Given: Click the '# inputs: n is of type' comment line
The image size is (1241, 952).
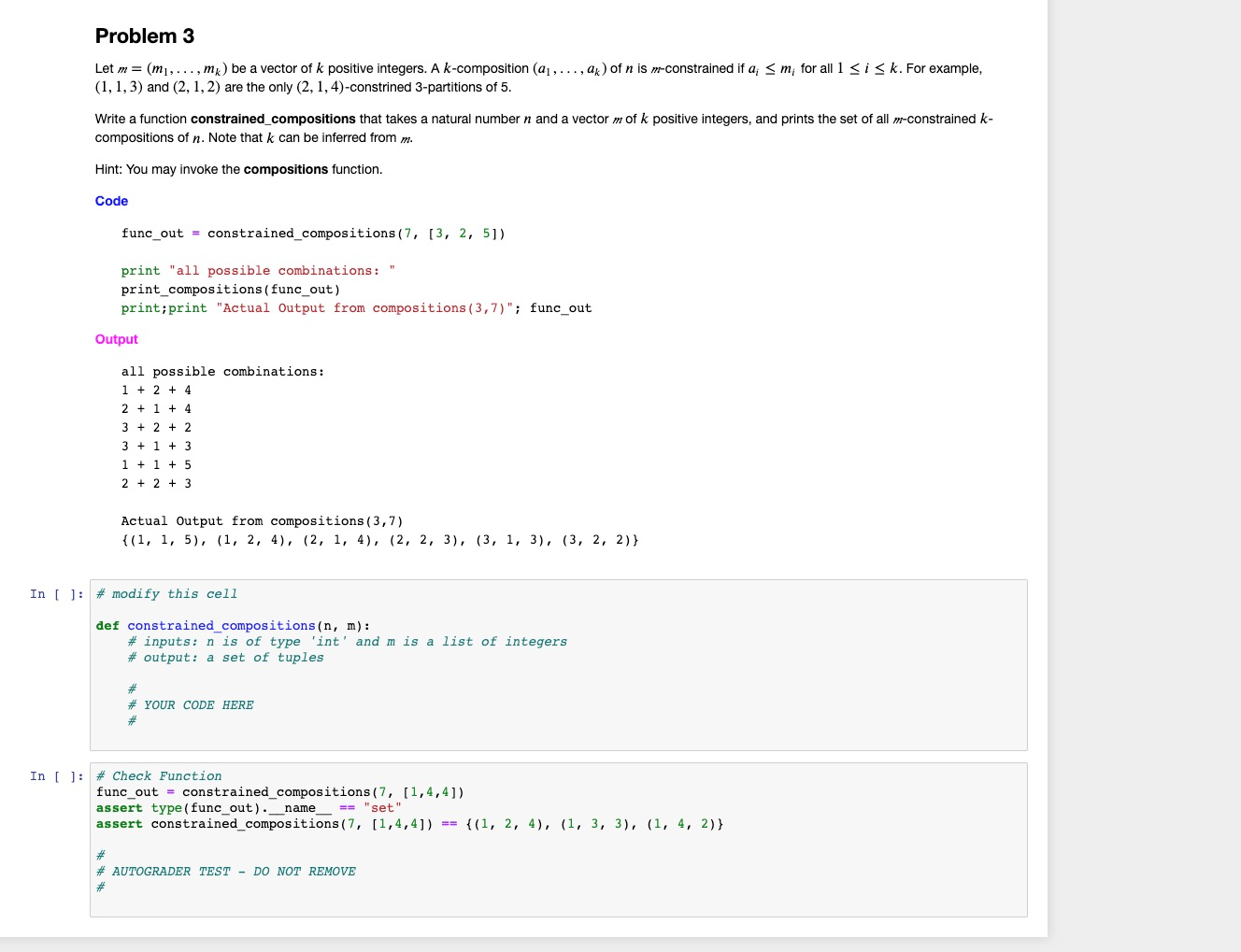Looking at the screenshot, I should tap(347, 642).
